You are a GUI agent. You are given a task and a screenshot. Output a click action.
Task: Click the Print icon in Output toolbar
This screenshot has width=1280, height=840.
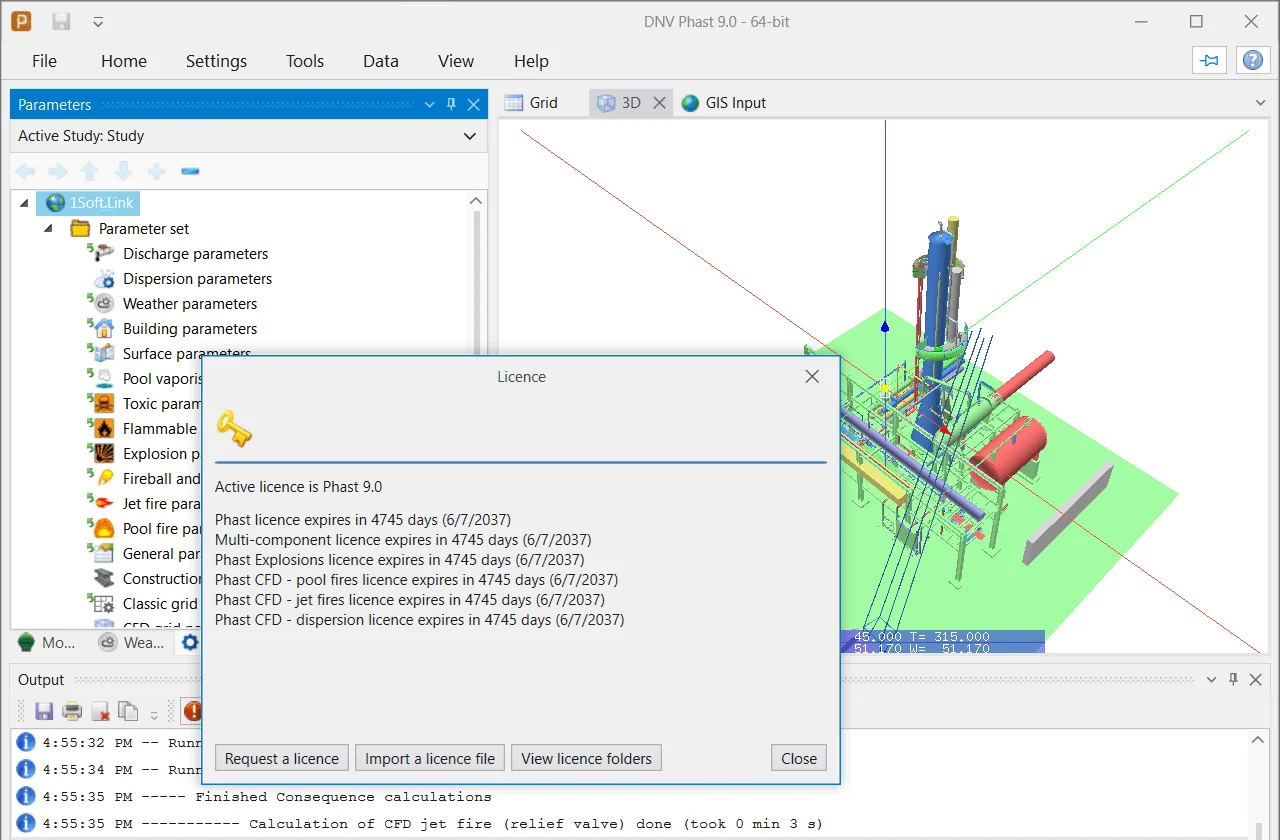72,711
